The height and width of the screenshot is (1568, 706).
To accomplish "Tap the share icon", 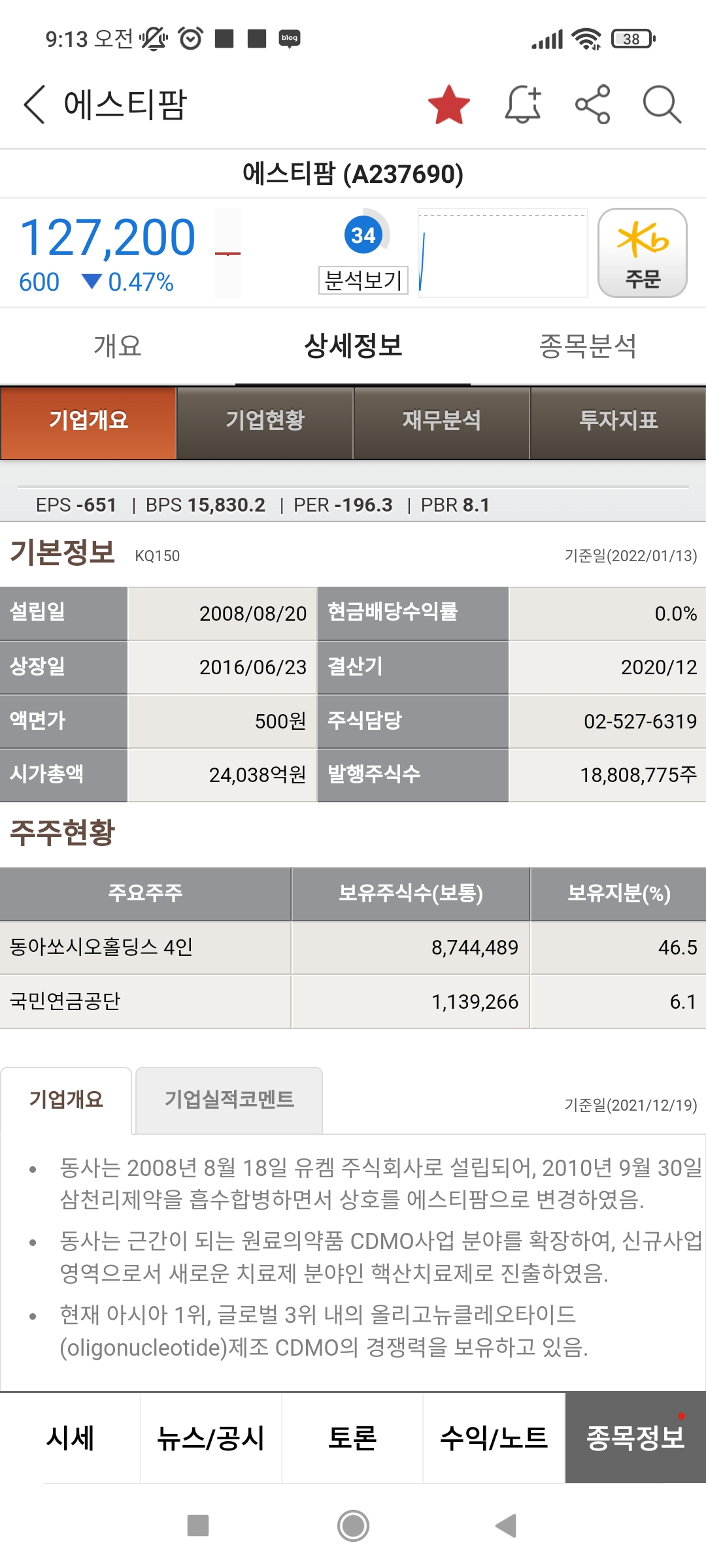I will click(x=592, y=105).
